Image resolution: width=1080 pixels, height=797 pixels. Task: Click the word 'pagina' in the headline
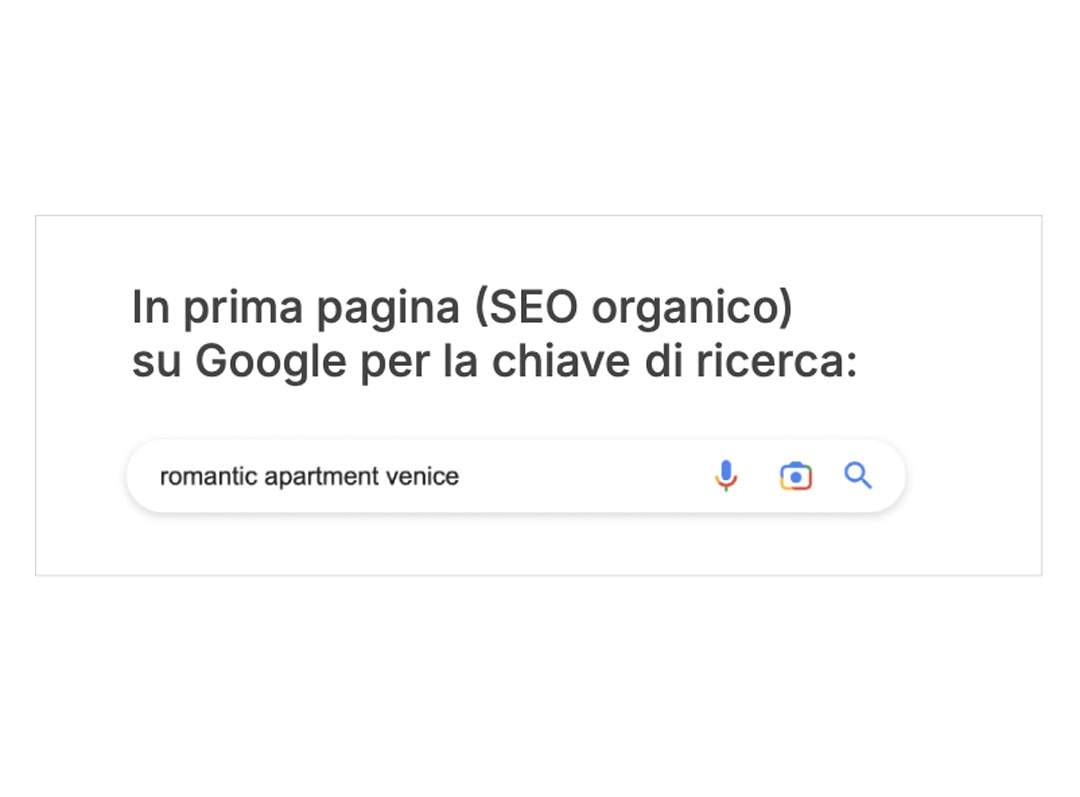388,309
